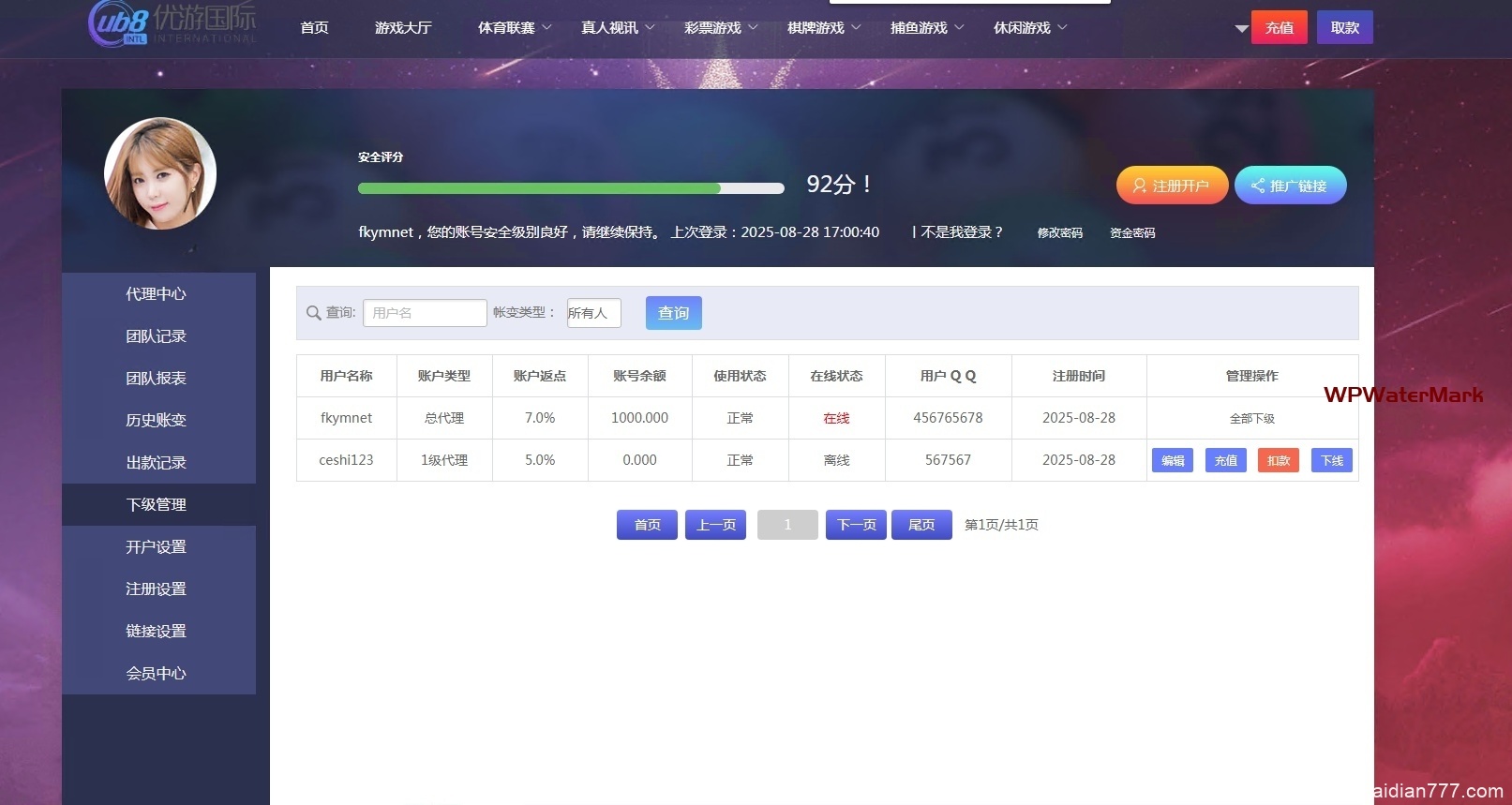Image resolution: width=1512 pixels, height=805 pixels.
Task: Click the blue 查询 search button
Action: click(673, 313)
